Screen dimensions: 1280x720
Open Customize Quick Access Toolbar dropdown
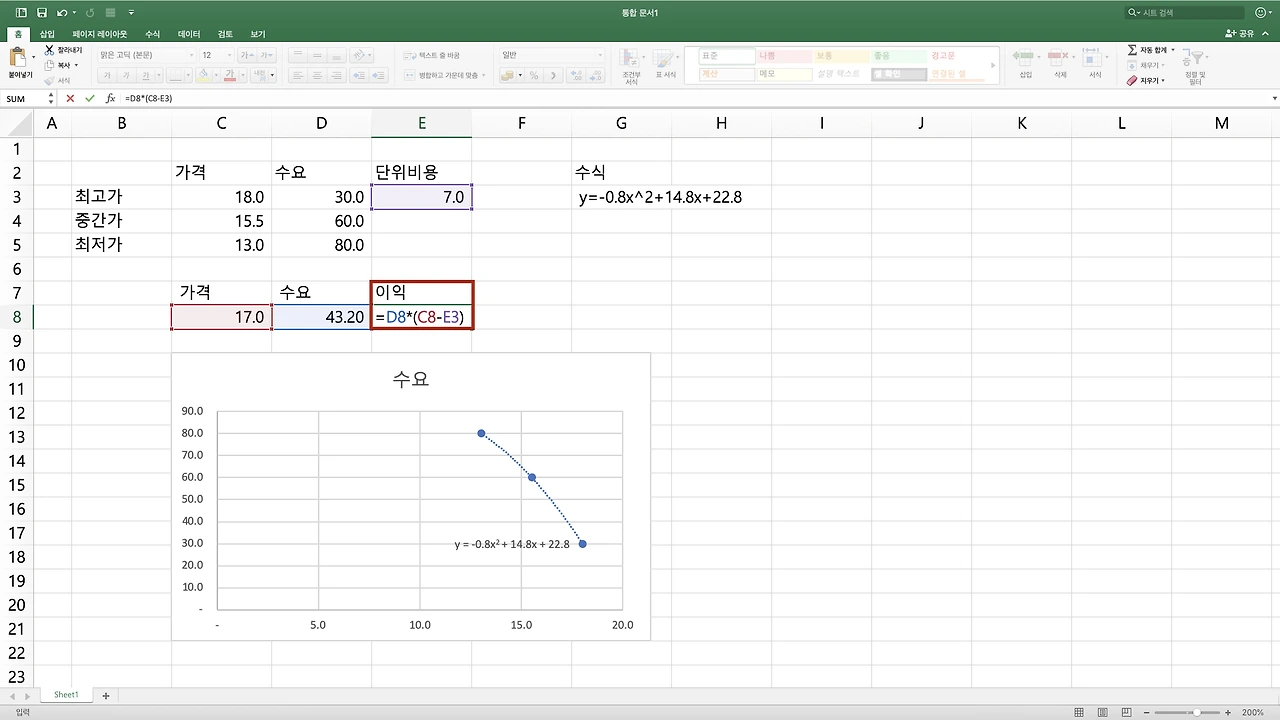[131, 13]
